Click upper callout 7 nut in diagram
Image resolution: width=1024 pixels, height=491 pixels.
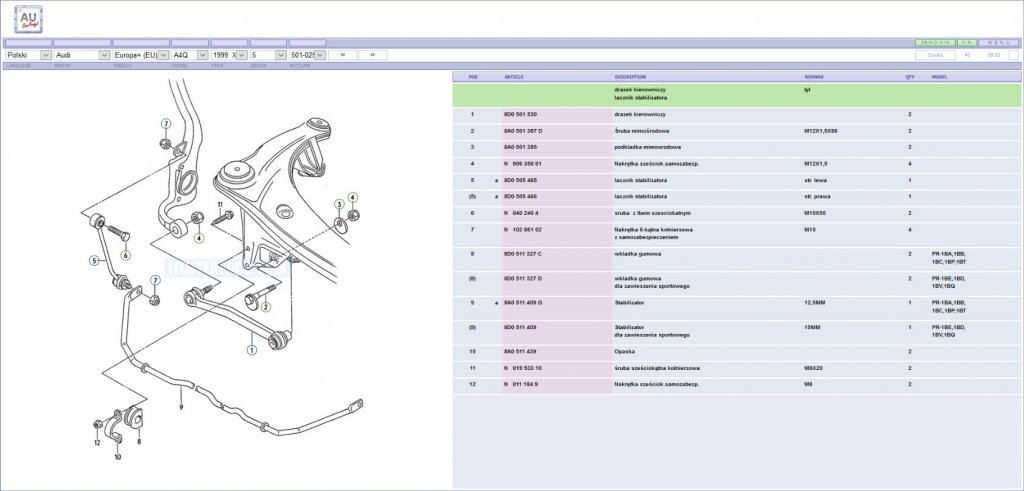tap(166, 123)
